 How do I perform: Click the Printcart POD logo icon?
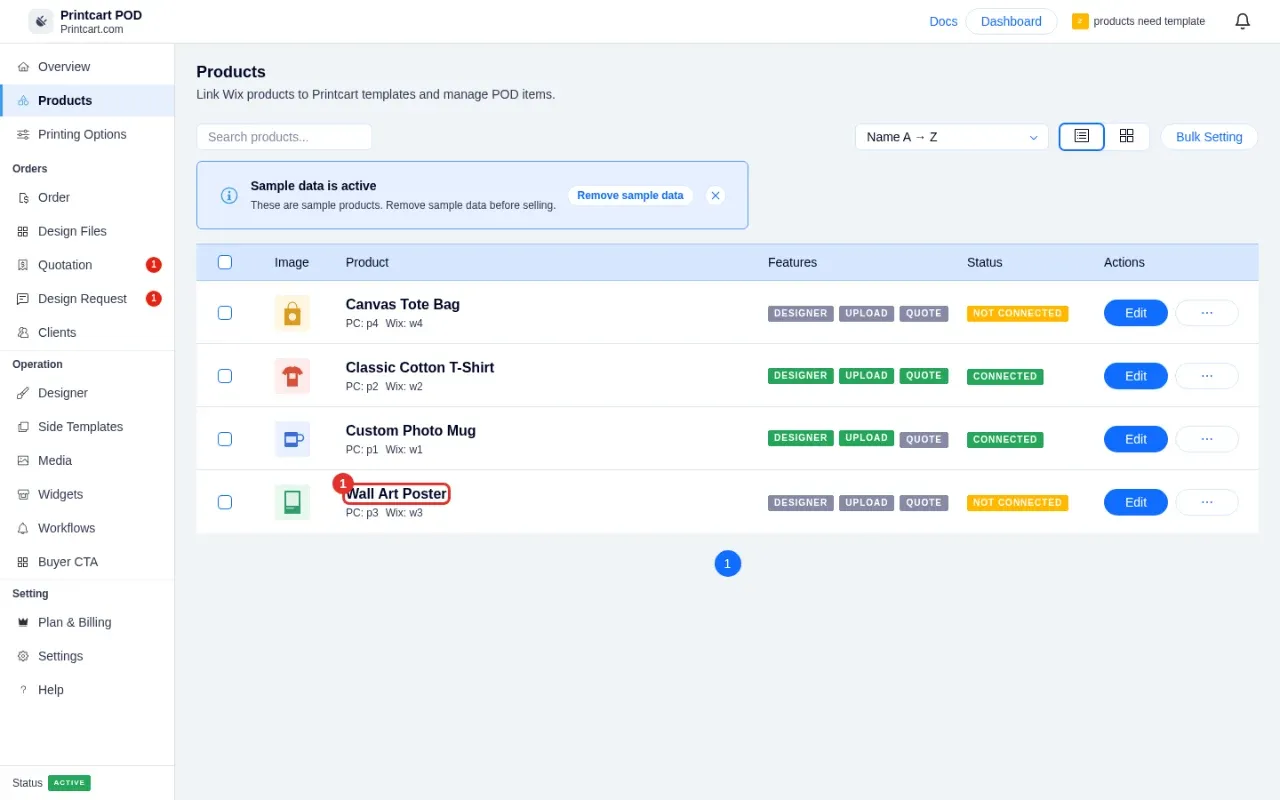tap(41, 21)
